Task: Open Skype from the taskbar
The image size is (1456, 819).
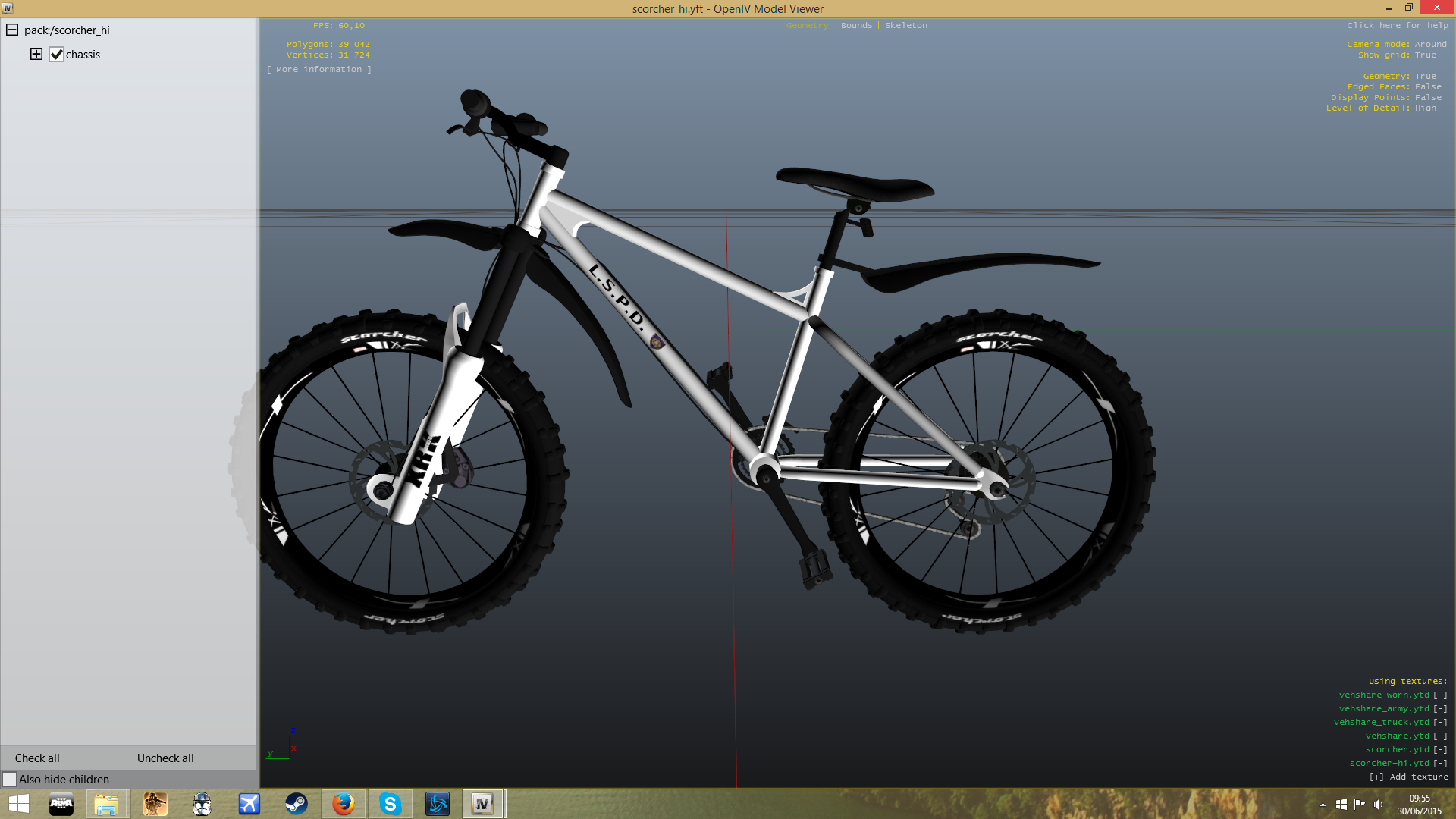Action: point(391,803)
